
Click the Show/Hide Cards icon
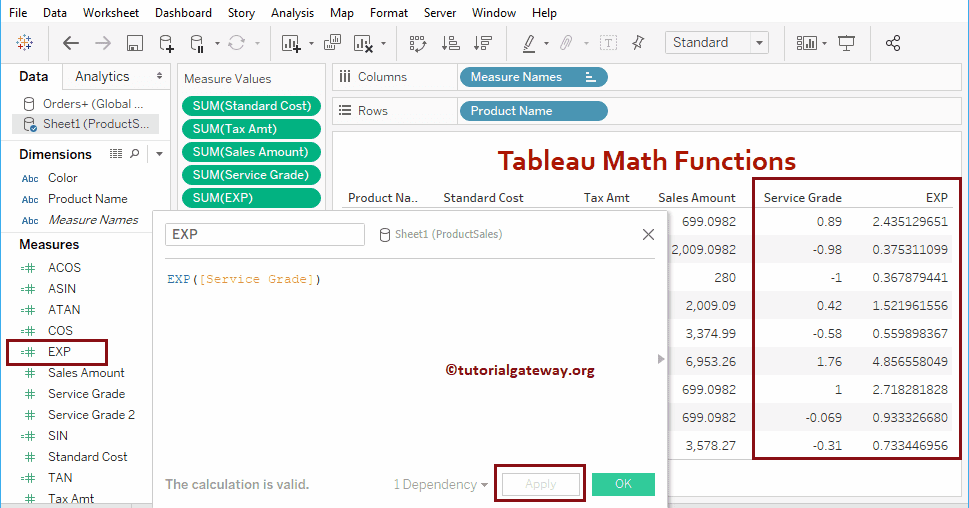[x=806, y=43]
